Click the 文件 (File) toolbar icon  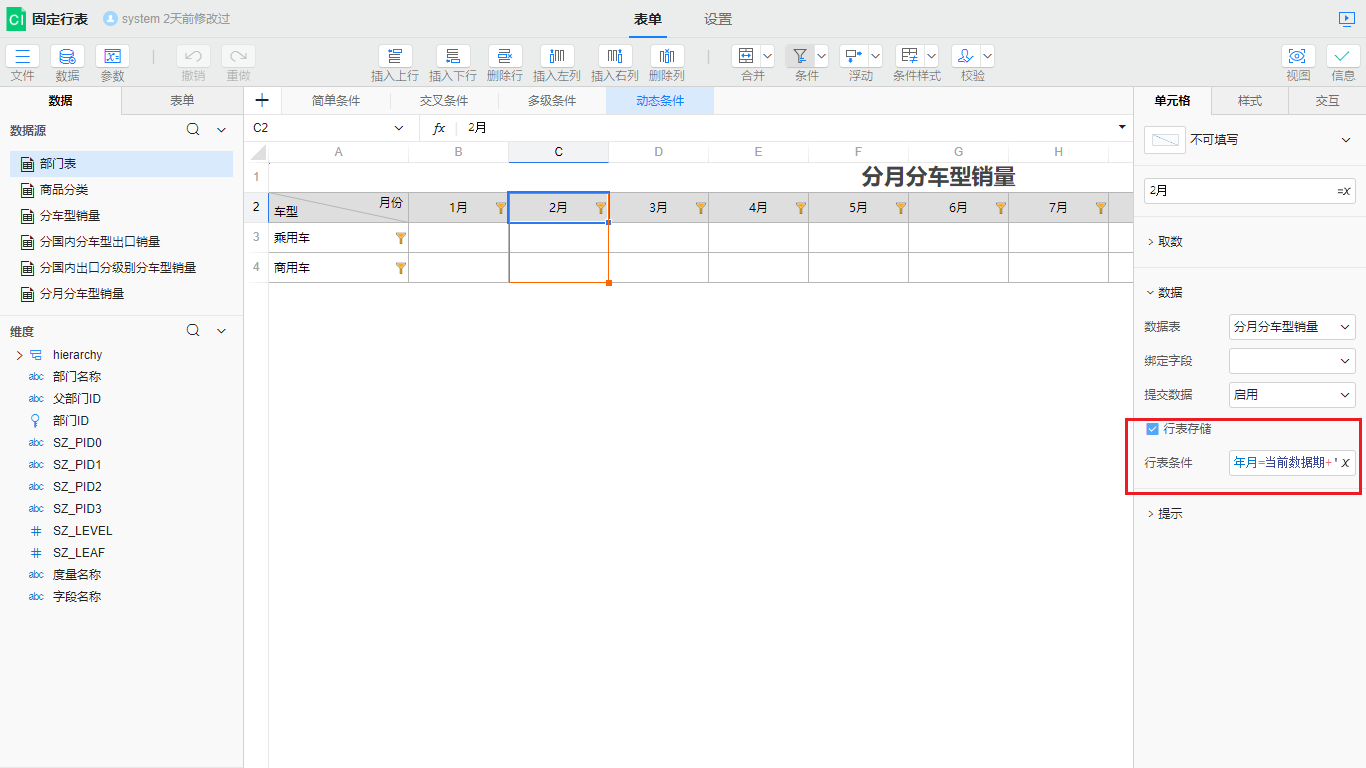(22, 57)
